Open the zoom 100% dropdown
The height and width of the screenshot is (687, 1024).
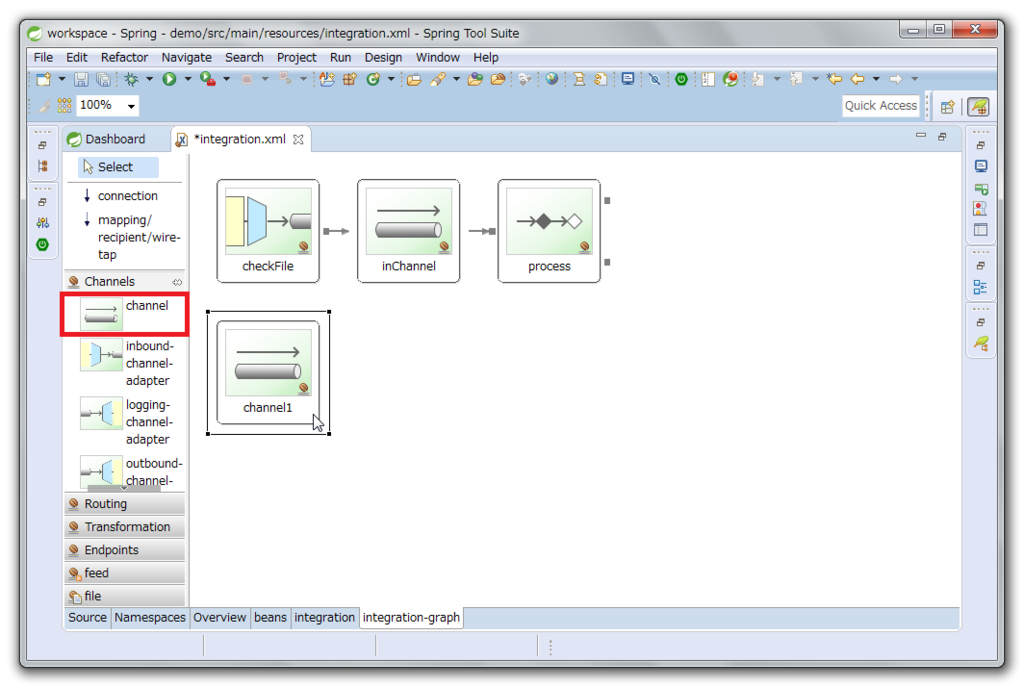(131, 106)
